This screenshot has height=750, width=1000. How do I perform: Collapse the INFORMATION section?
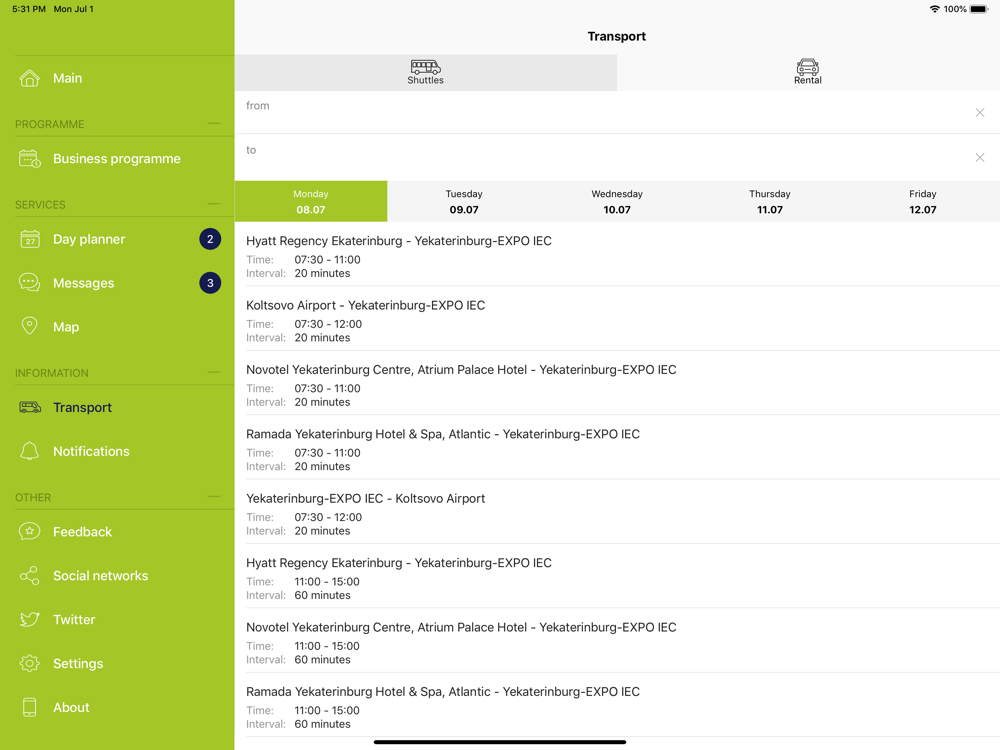(x=214, y=372)
